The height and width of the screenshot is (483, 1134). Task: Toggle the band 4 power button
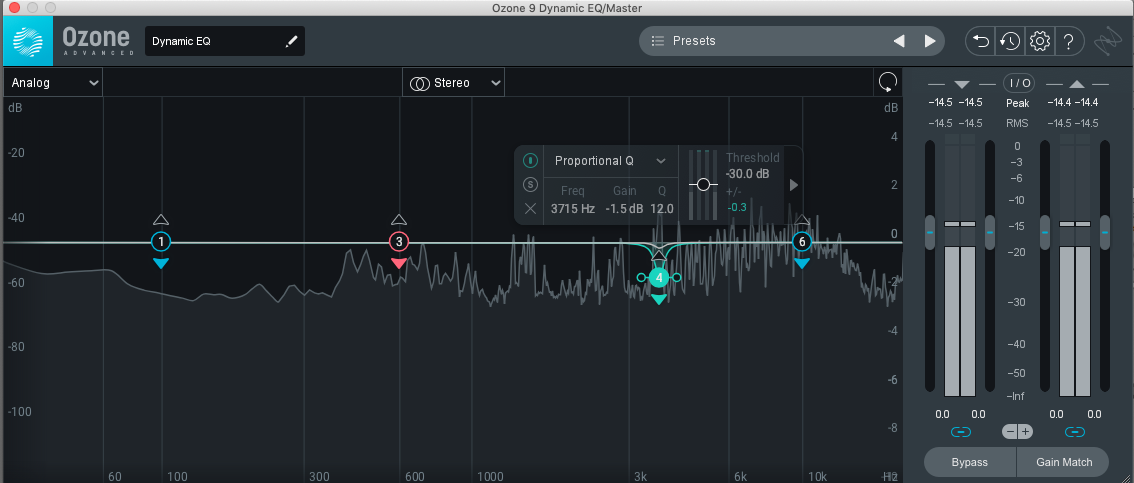pyautogui.click(x=530, y=161)
